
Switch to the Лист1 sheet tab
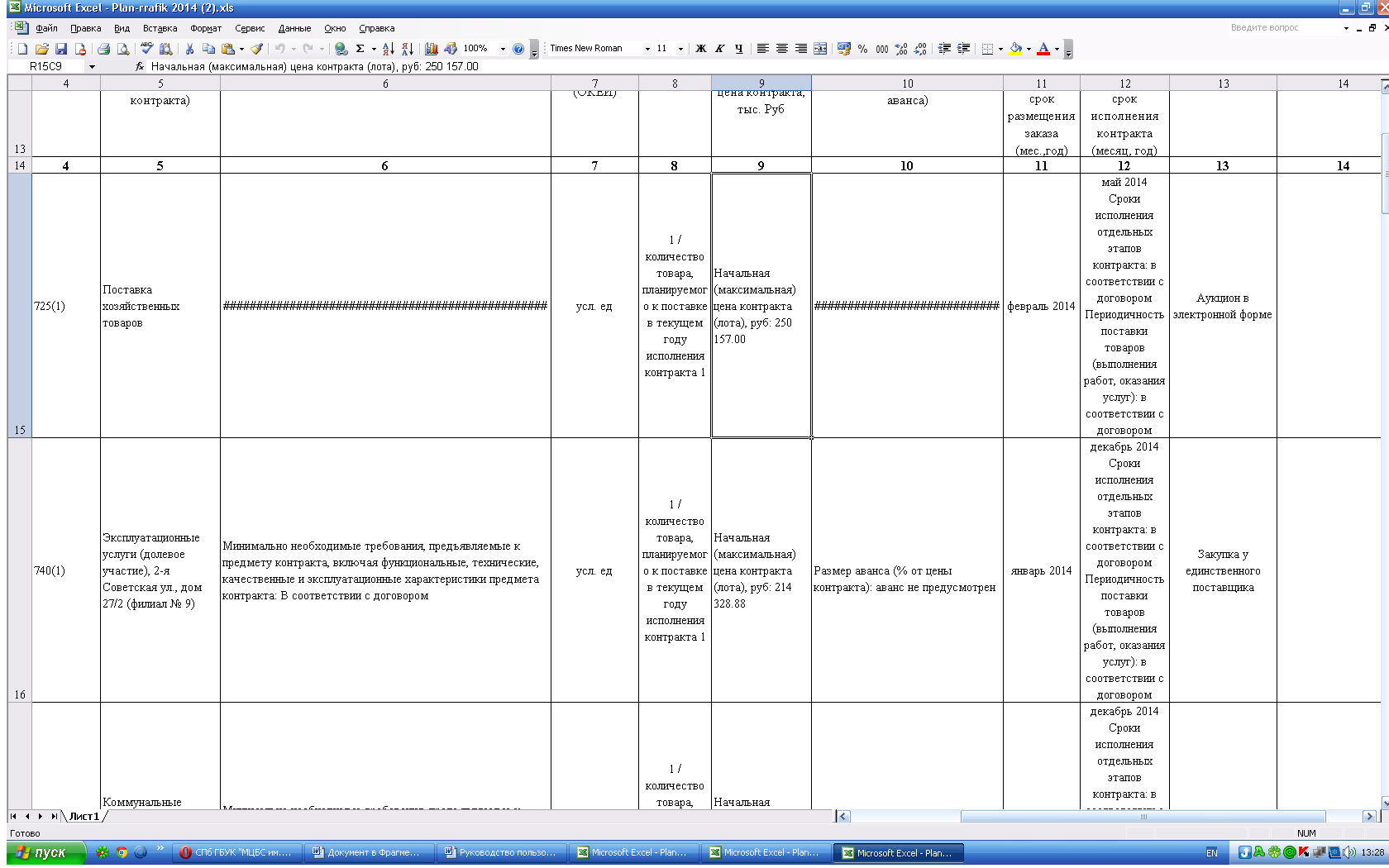pyautogui.click(x=84, y=817)
